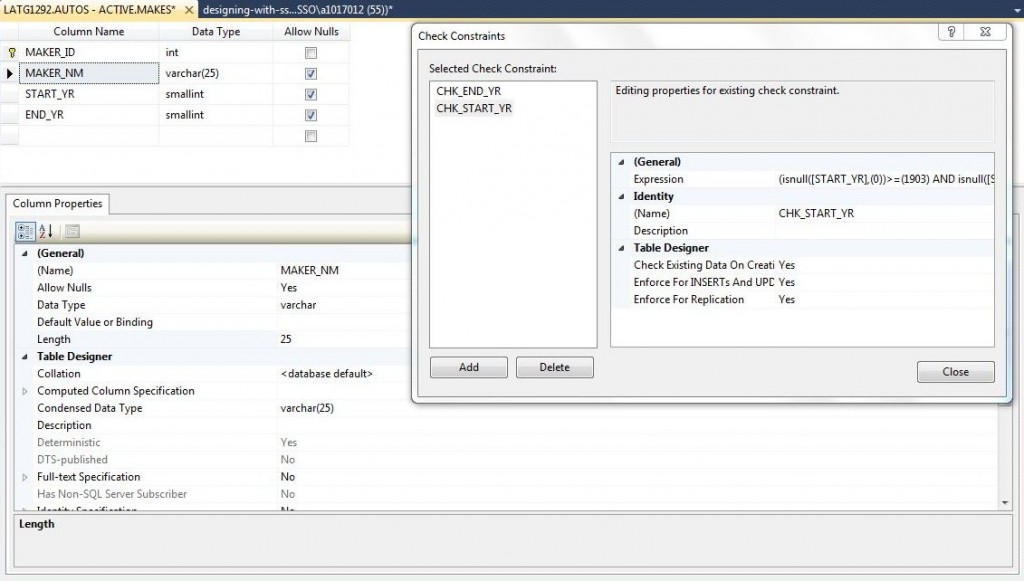Open the Collation dropdown

330,373
